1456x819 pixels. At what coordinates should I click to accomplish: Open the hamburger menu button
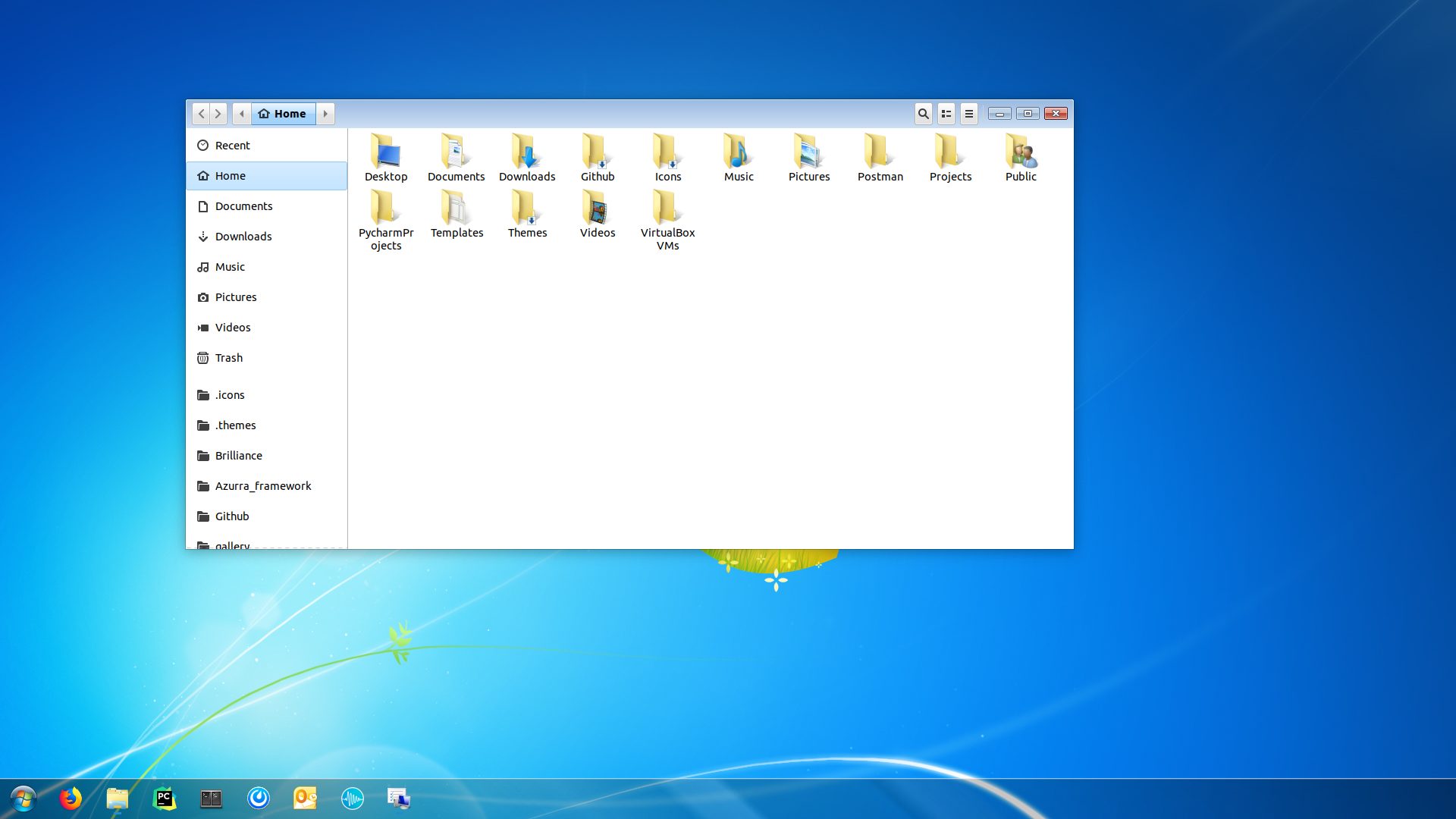pos(968,114)
